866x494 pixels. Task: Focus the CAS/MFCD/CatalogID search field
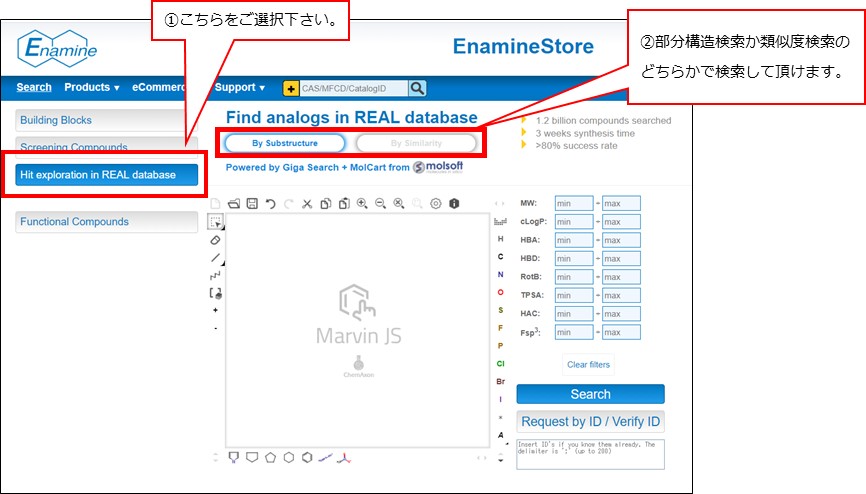353,88
